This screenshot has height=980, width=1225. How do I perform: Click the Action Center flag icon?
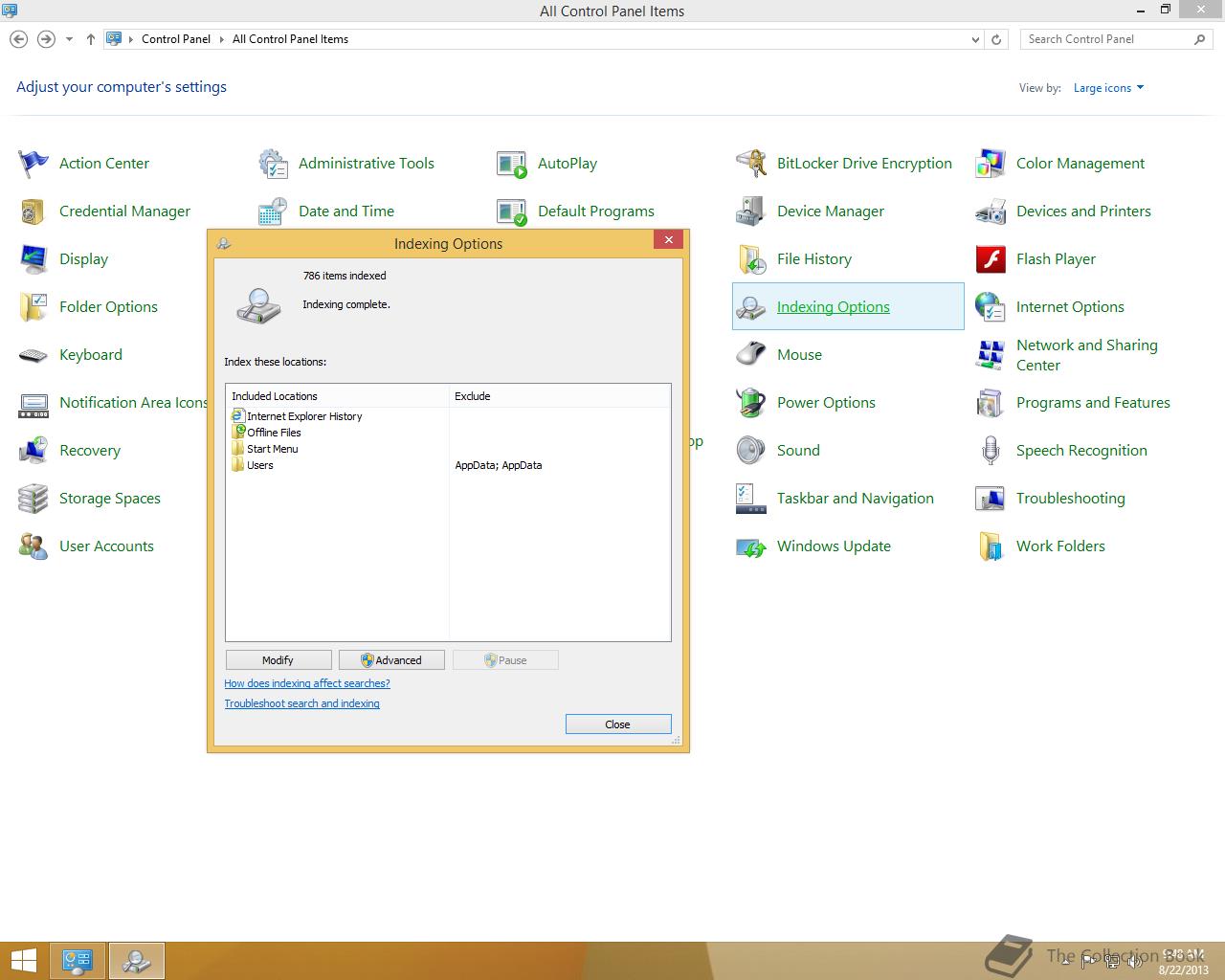[x=33, y=164]
